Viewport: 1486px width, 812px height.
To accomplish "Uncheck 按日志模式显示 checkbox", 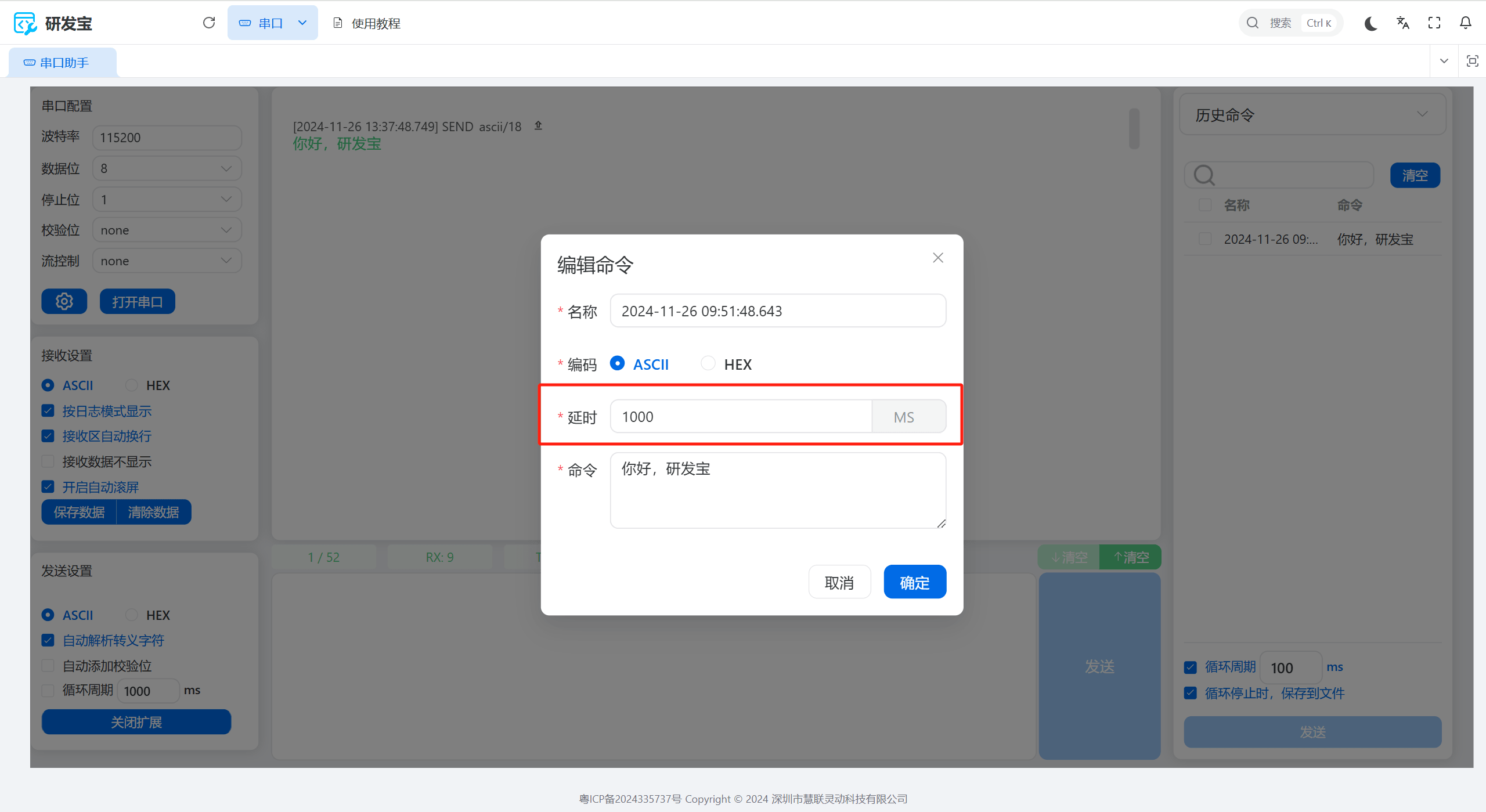I will coord(48,411).
